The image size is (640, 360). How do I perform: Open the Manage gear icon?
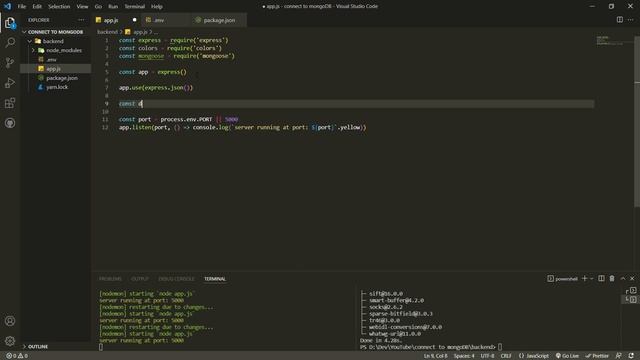pos(10,341)
